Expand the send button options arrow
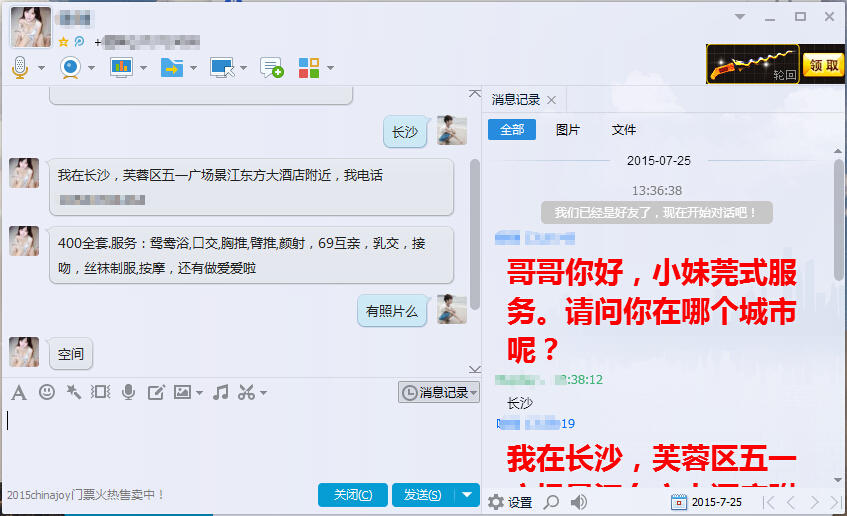This screenshot has width=847, height=516. (467, 495)
